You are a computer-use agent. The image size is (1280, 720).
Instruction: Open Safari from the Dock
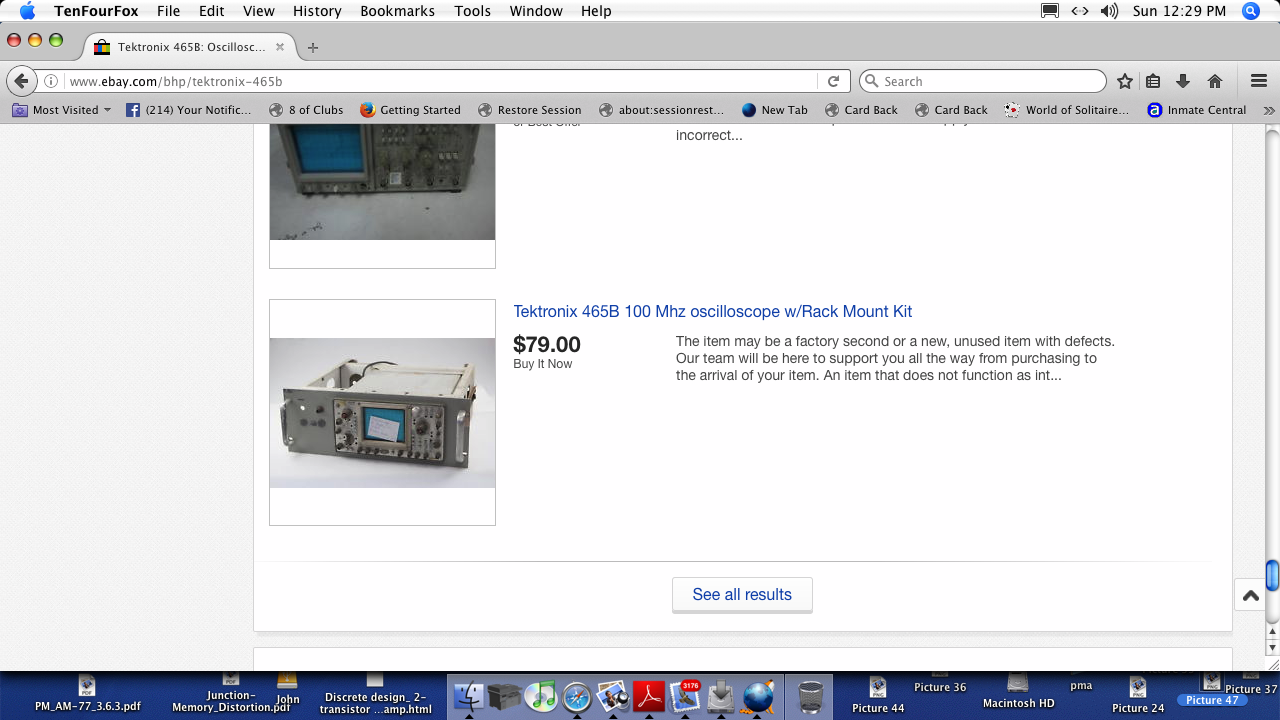pyautogui.click(x=577, y=697)
